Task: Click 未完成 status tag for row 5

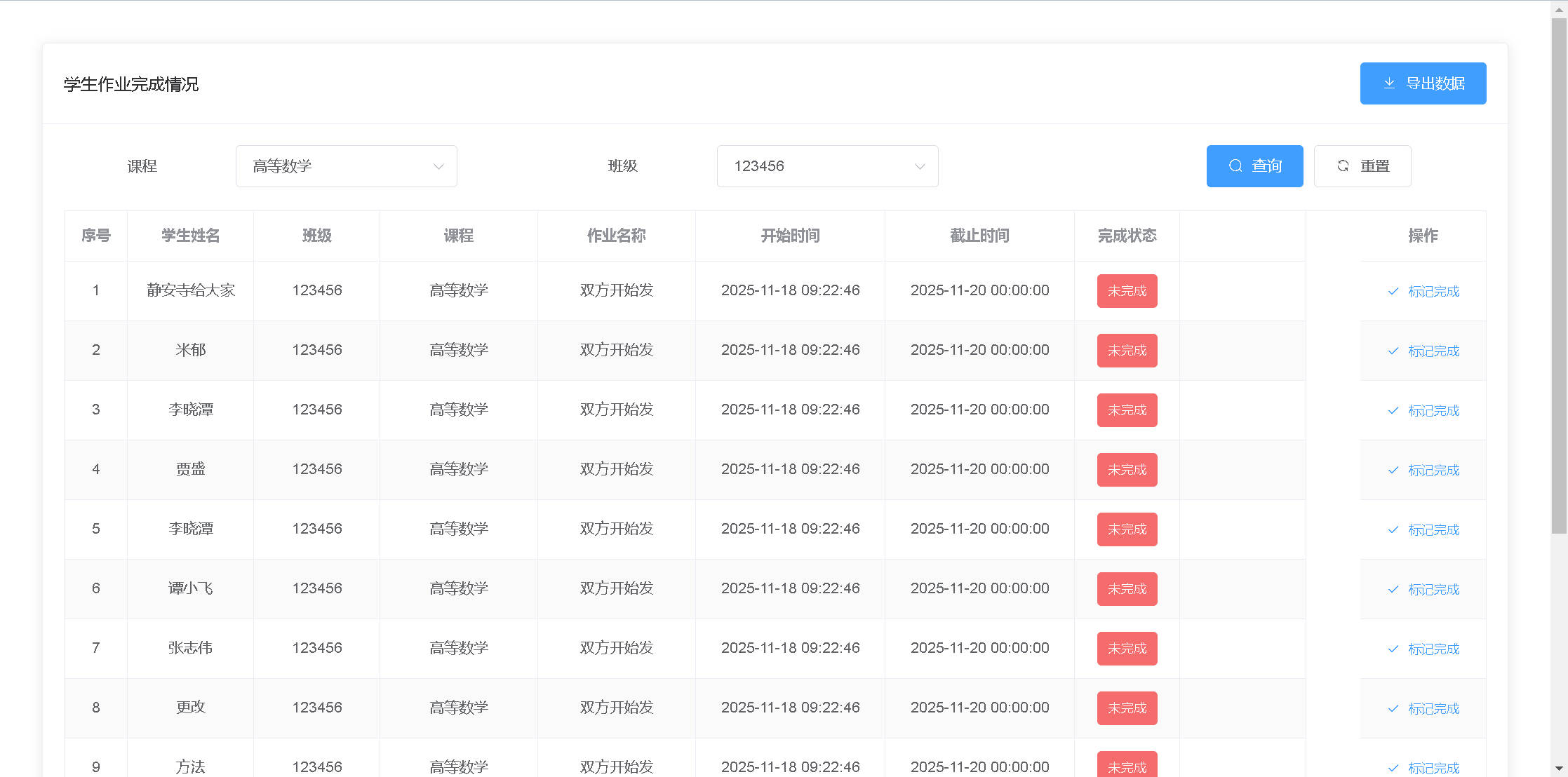Action: (x=1127, y=529)
